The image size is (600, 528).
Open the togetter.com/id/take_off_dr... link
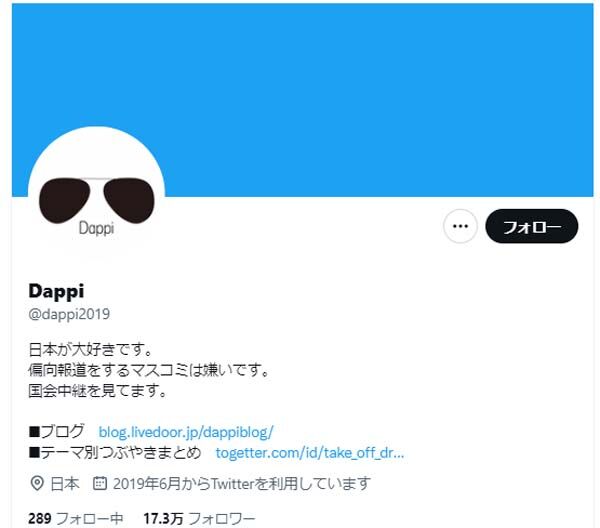pos(310,453)
